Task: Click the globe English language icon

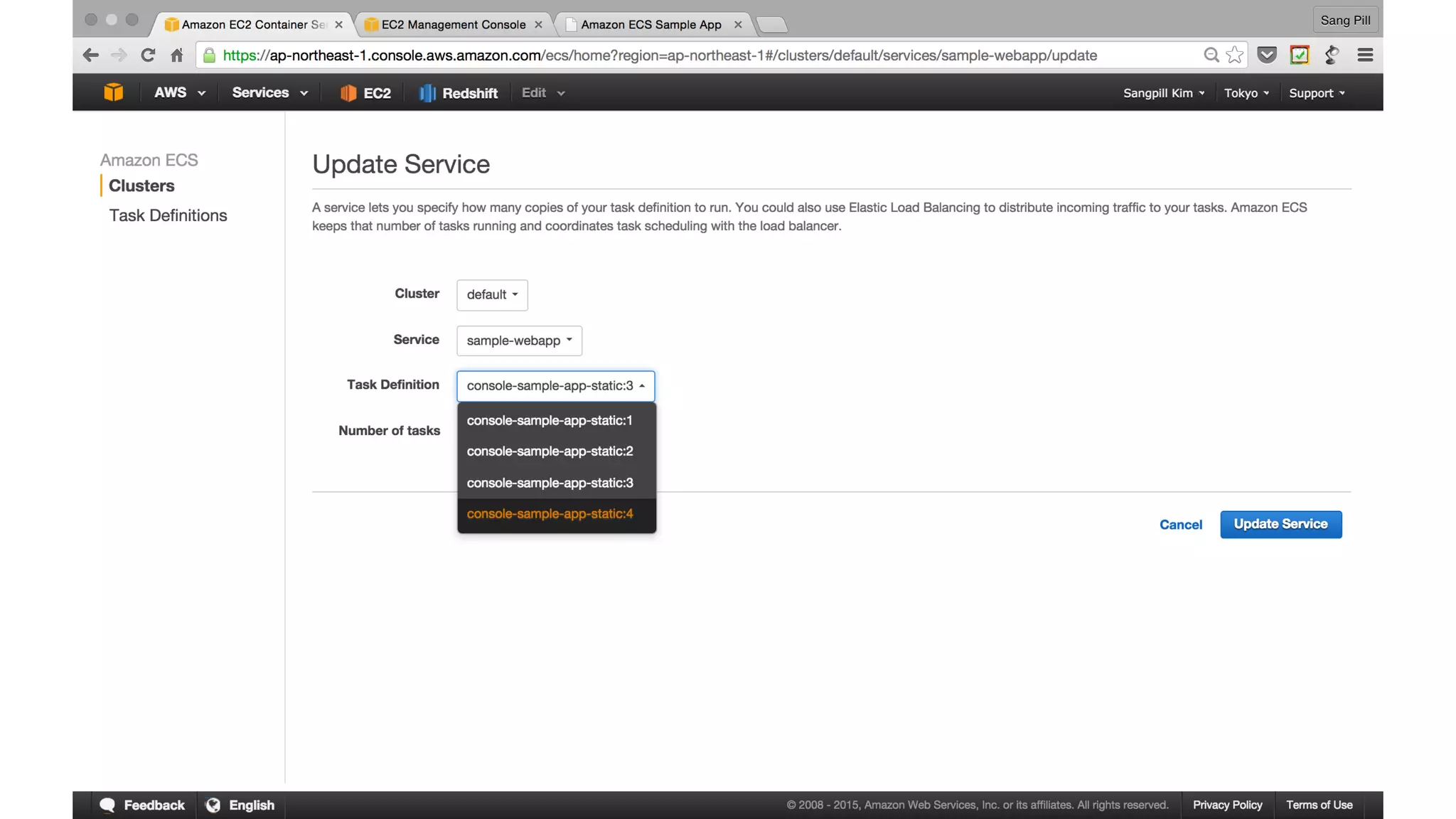Action: (213, 805)
